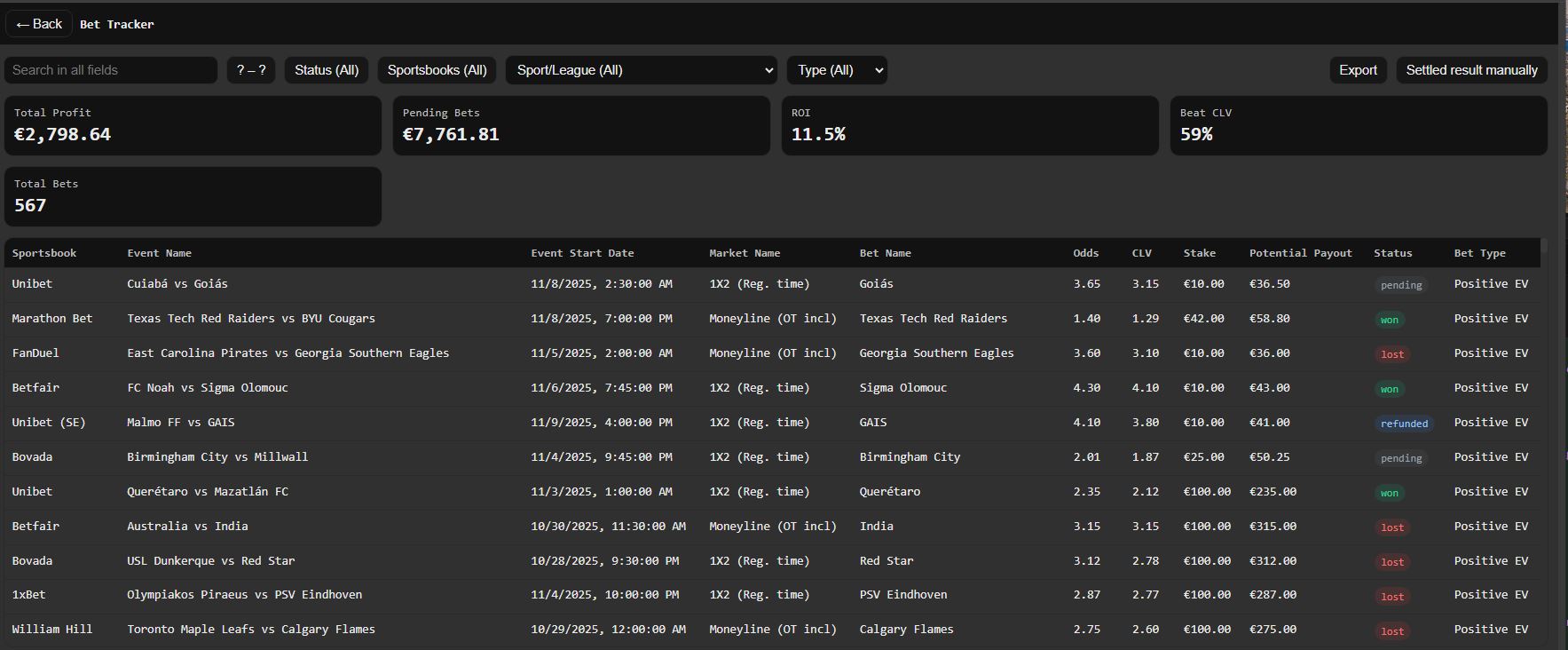Sort by Event Start Date header
1568x650 pixels.
582,253
